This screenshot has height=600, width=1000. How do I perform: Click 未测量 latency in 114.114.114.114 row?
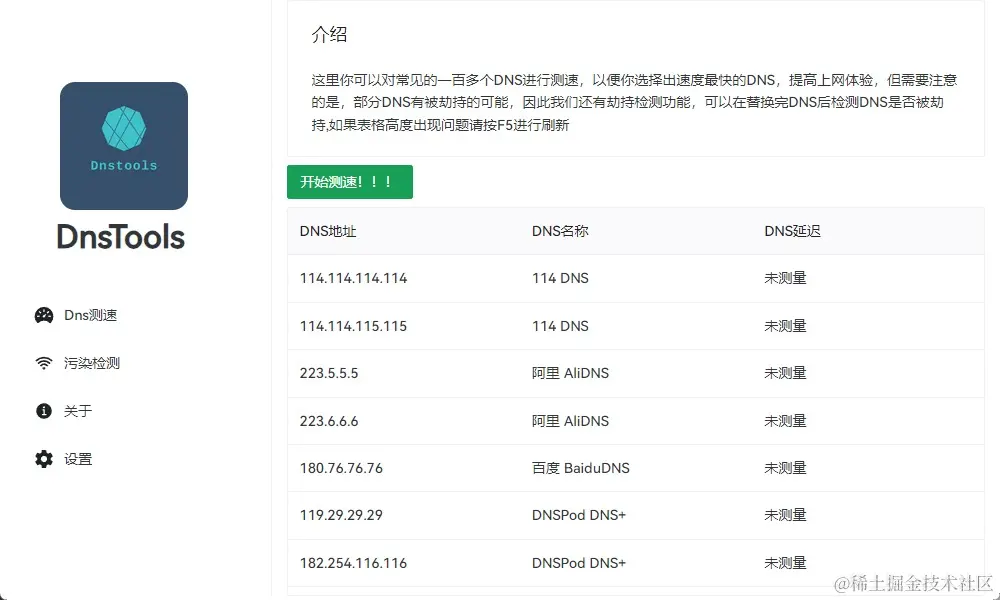pos(785,279)
